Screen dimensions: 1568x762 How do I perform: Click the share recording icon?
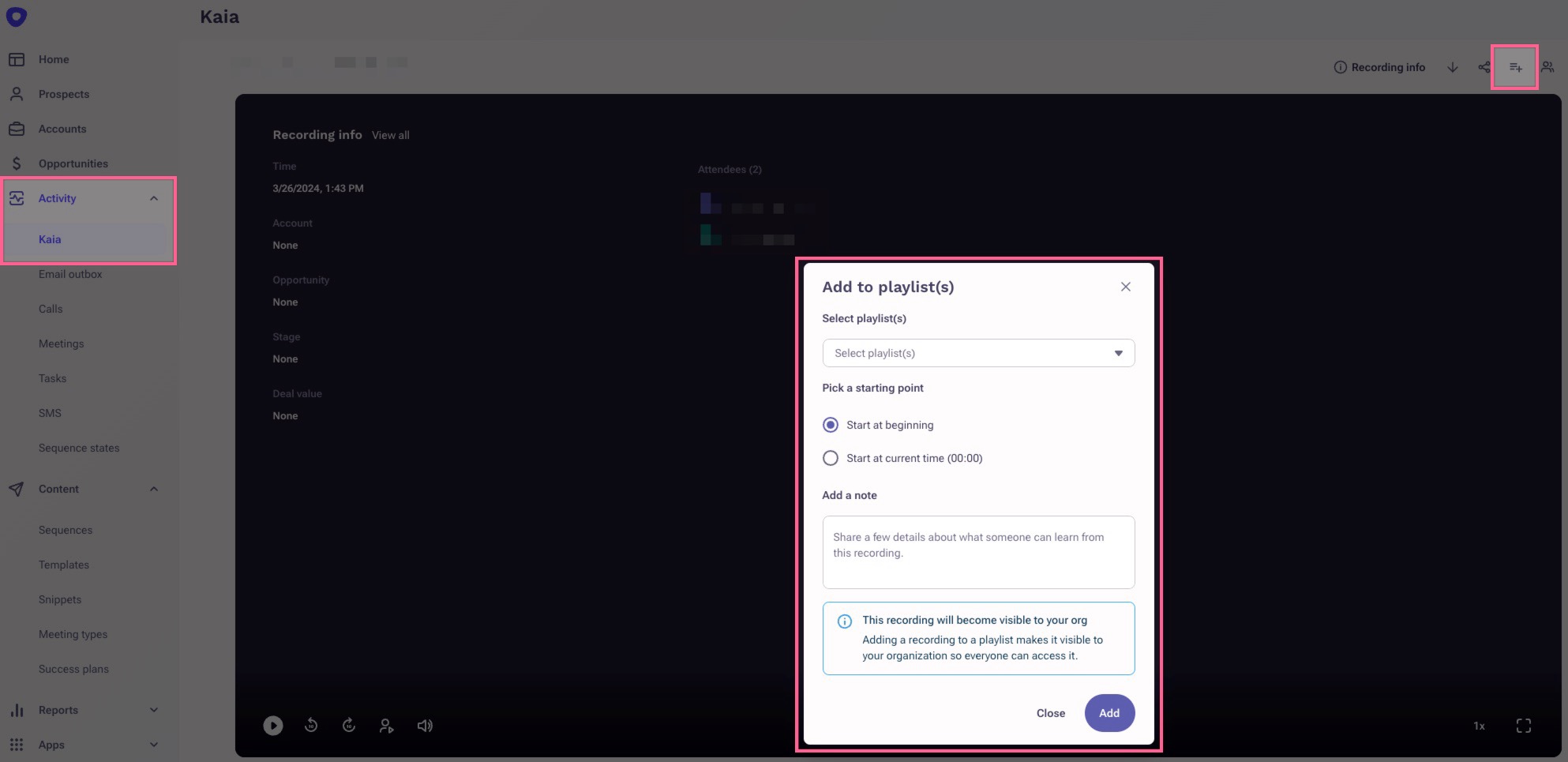[x=1484, y=67]
